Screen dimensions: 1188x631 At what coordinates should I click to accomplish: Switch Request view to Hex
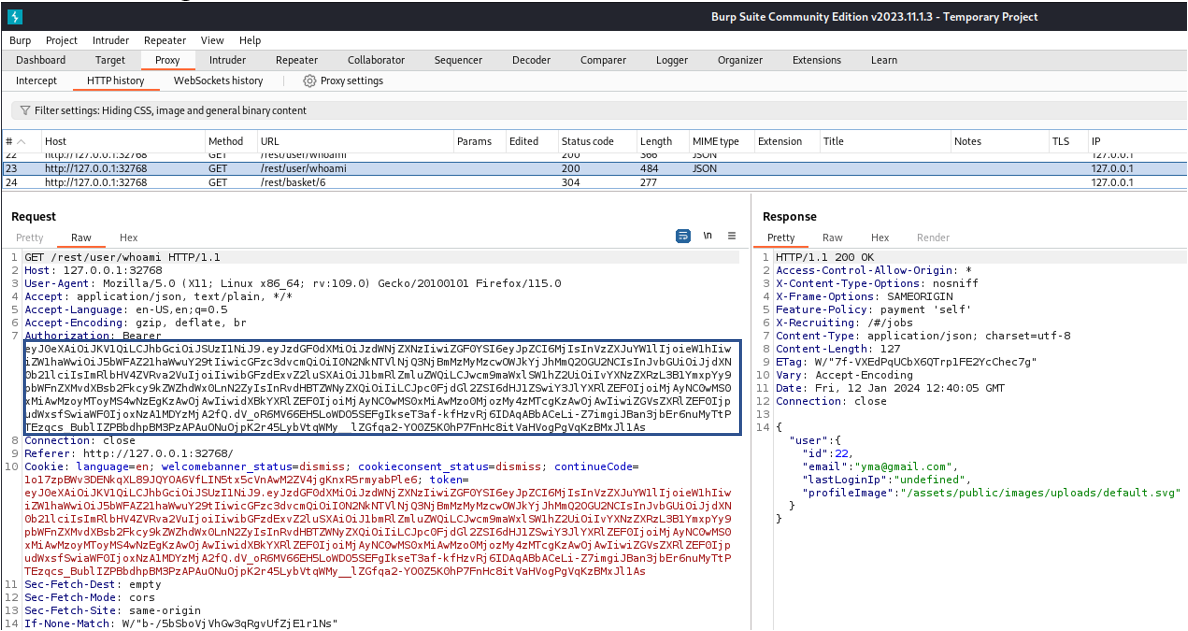tap(129, 237)
